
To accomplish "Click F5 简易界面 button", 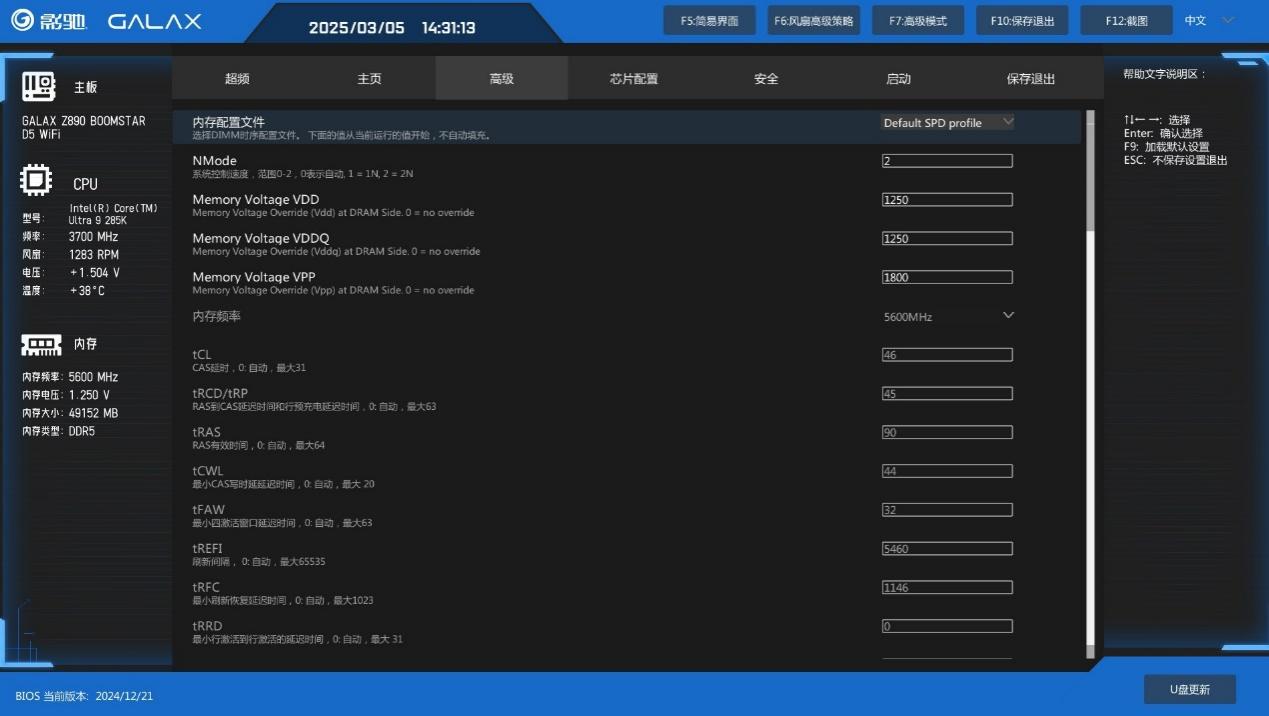I will [710, 20].
